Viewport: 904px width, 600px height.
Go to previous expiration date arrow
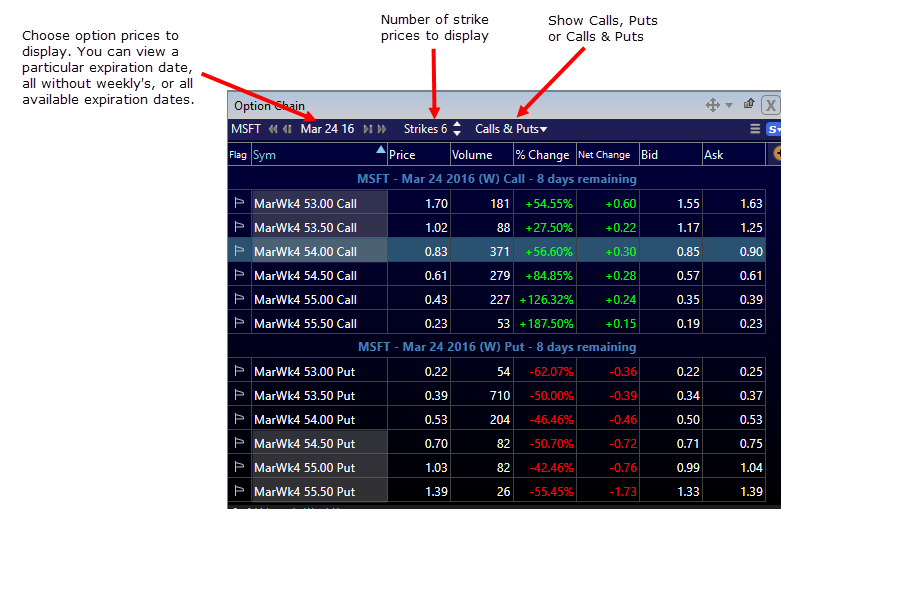[x=287, y=129]
